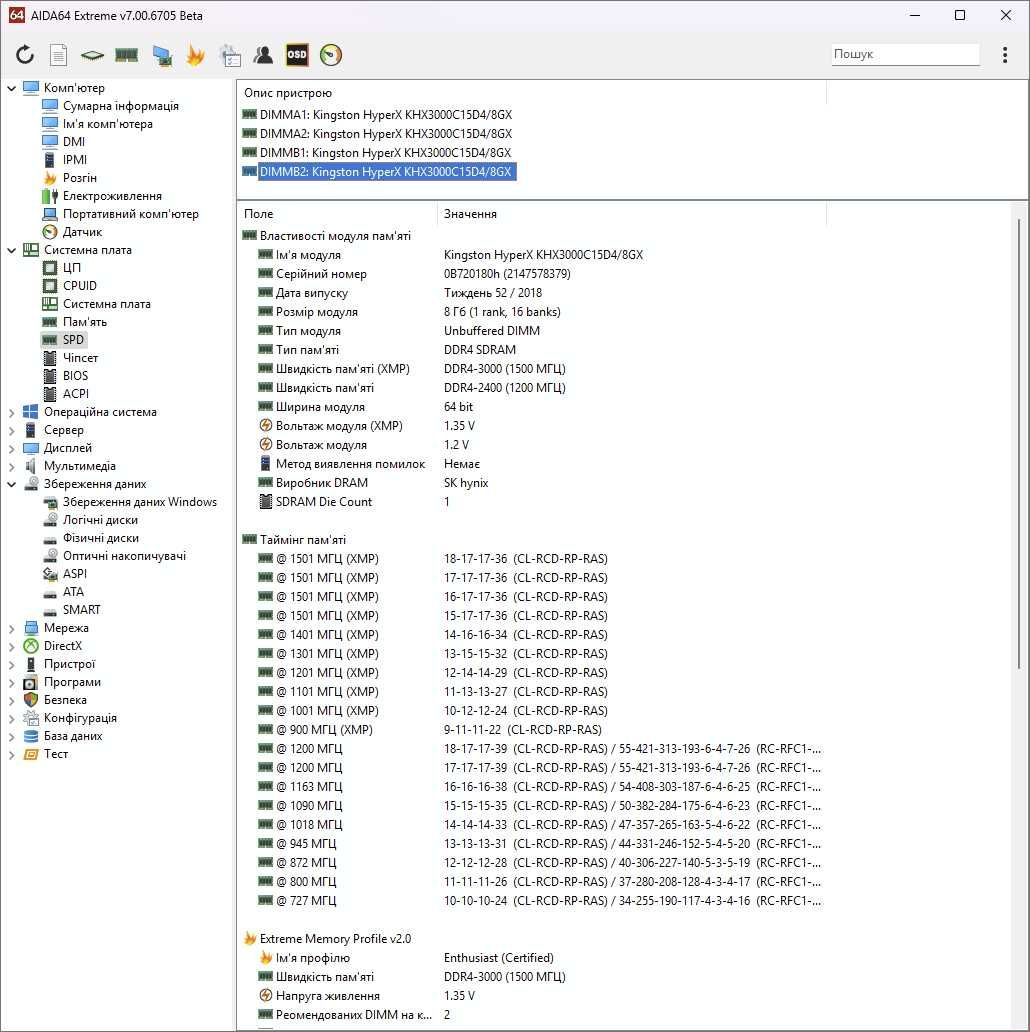The width and height of the screenshot is (1030, 1032).
Task: Select Оптичні накопичувачі tree item
Action: point(124,556)
